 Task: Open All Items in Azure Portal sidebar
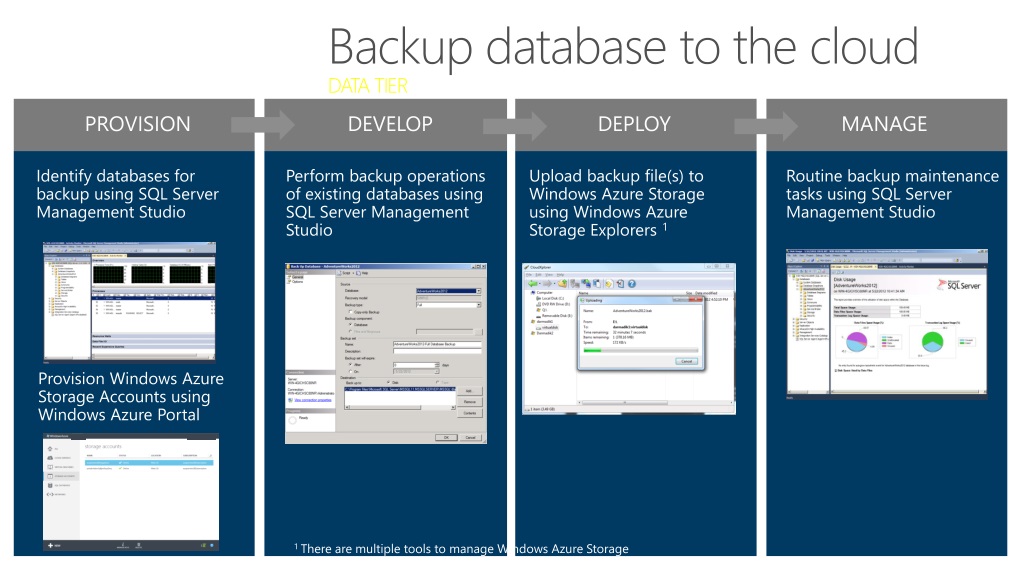point(52,449)
